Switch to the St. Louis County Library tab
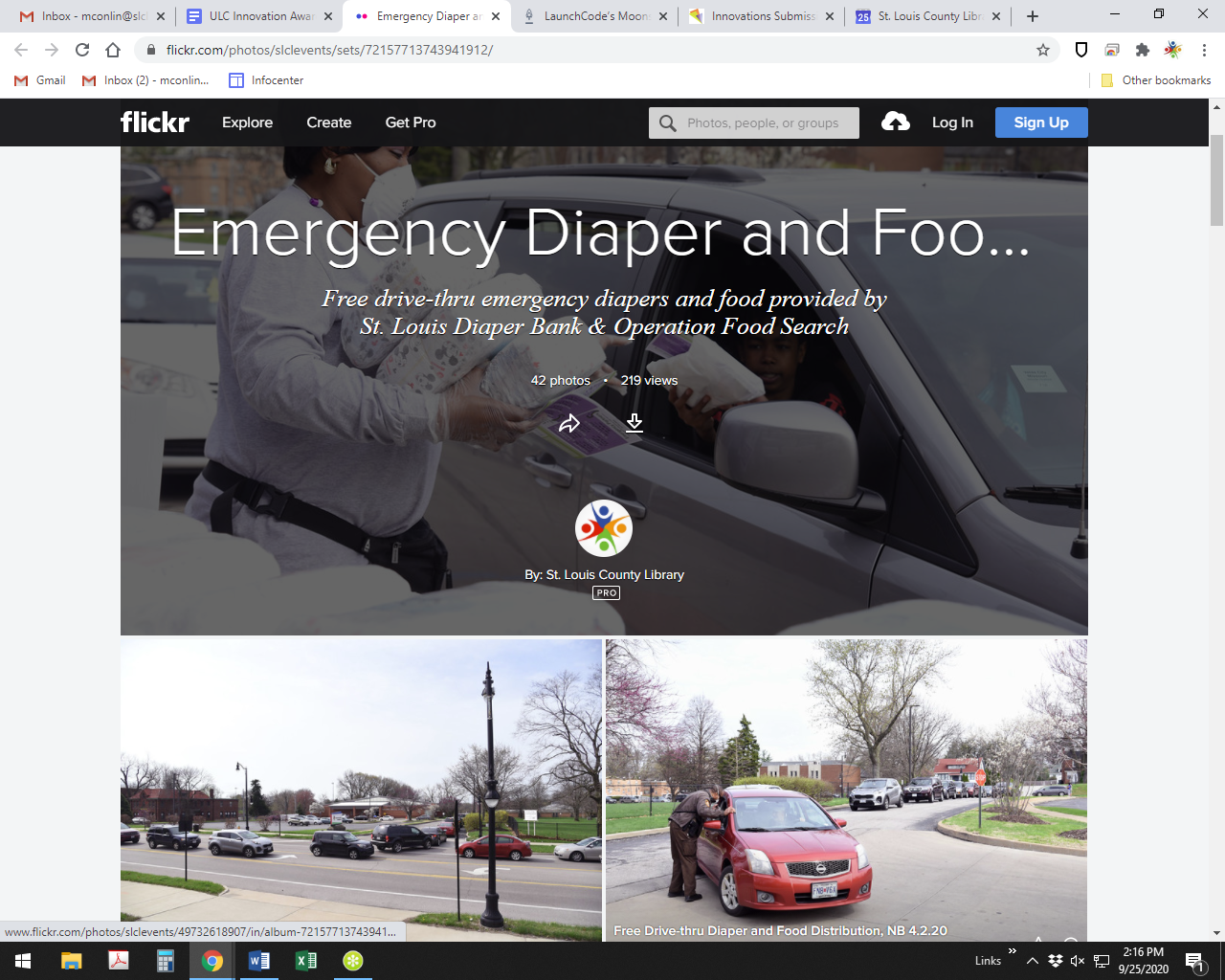 928,16
